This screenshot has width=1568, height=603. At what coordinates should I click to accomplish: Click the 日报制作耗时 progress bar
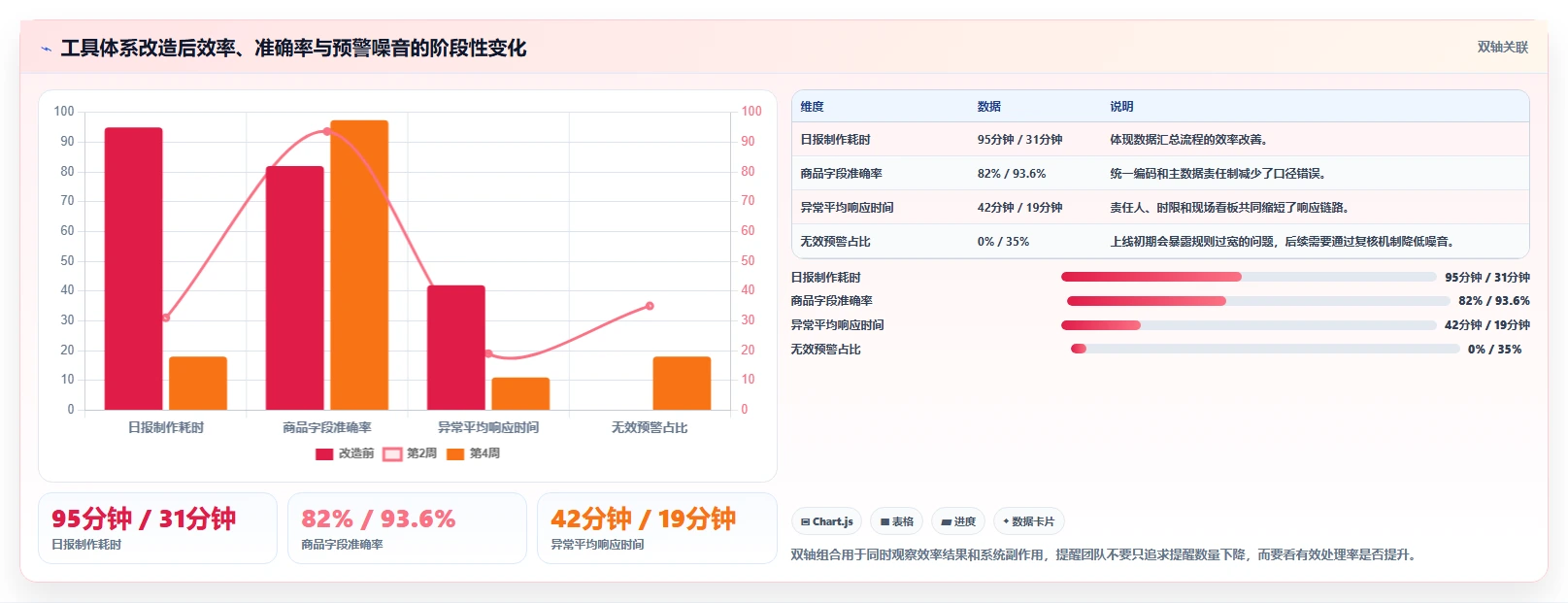pyautogui.click(x=1249, y=277)
